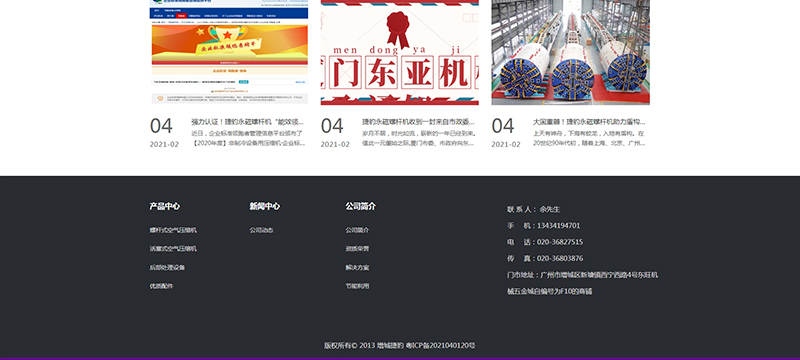Click the 新闻中心 footer heading
Image resolution: width=800 pixels, height=360 pixels.
point(264,206)
